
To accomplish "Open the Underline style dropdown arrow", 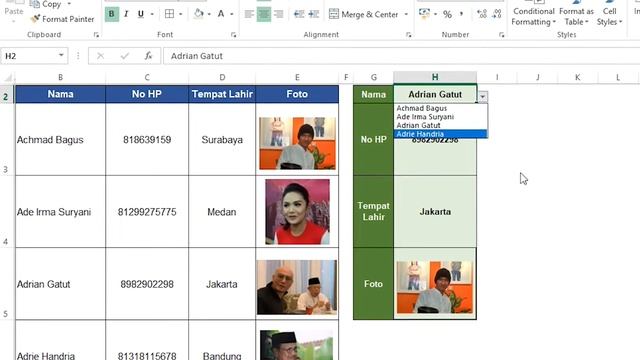I will tap(152, 14).
